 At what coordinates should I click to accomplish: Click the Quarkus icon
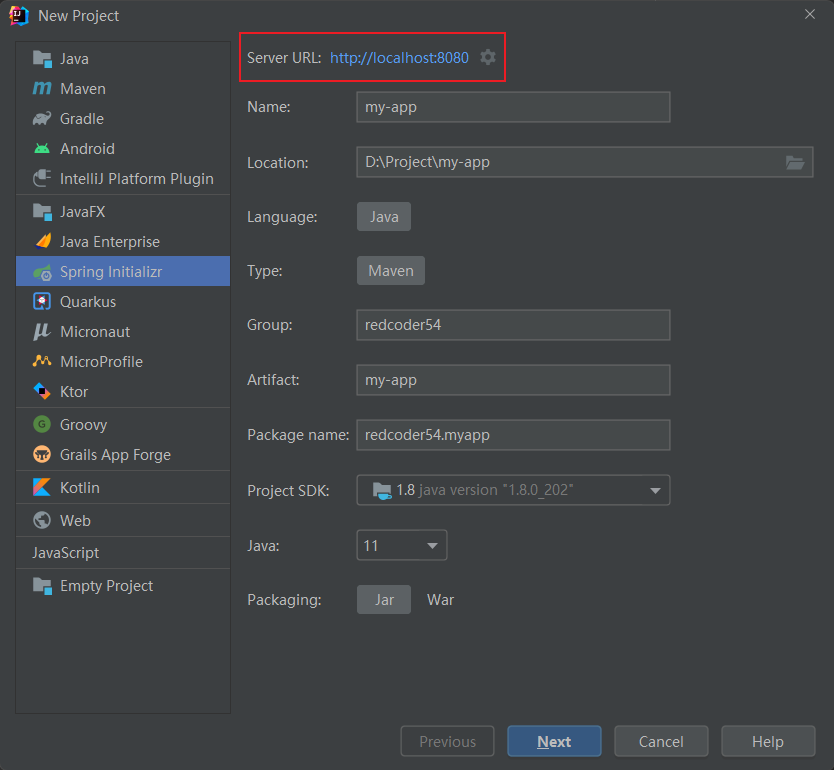coord(42,302)
